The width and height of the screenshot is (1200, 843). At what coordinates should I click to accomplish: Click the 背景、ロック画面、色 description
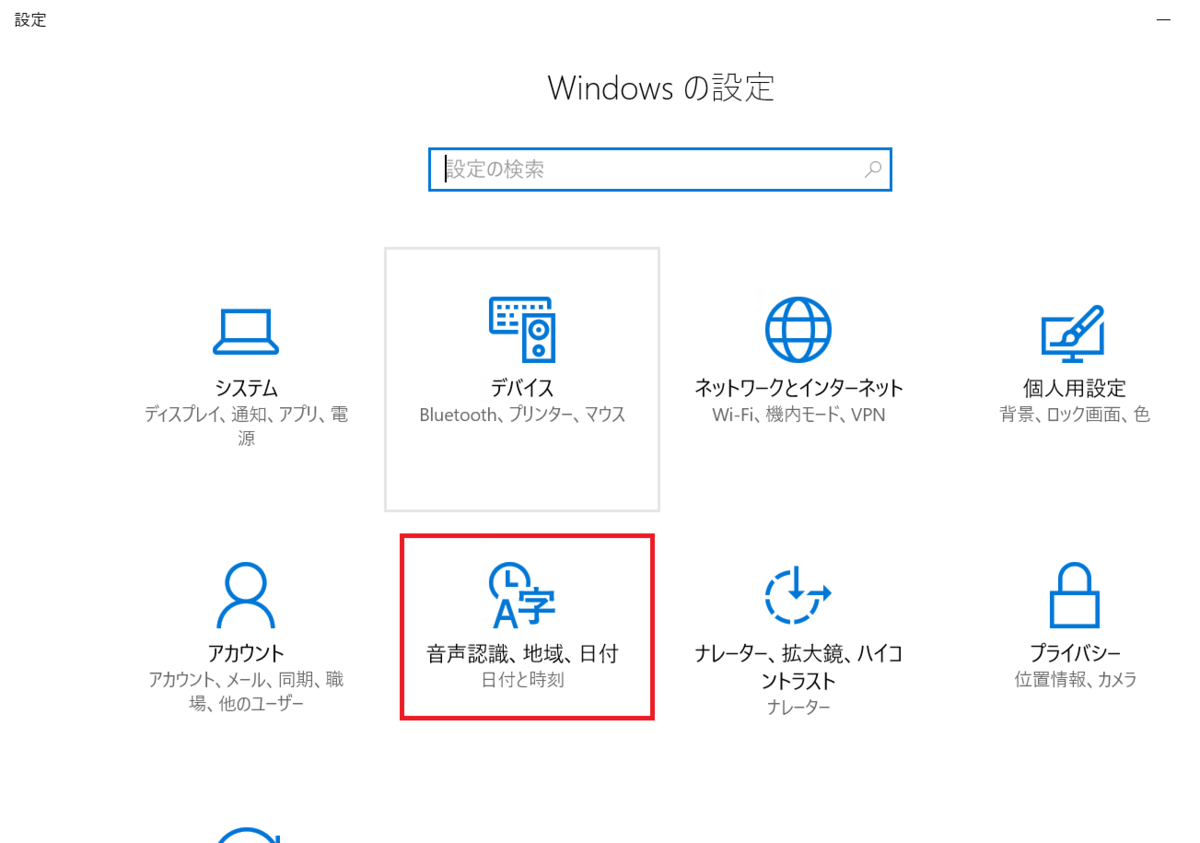[1075, 414]
